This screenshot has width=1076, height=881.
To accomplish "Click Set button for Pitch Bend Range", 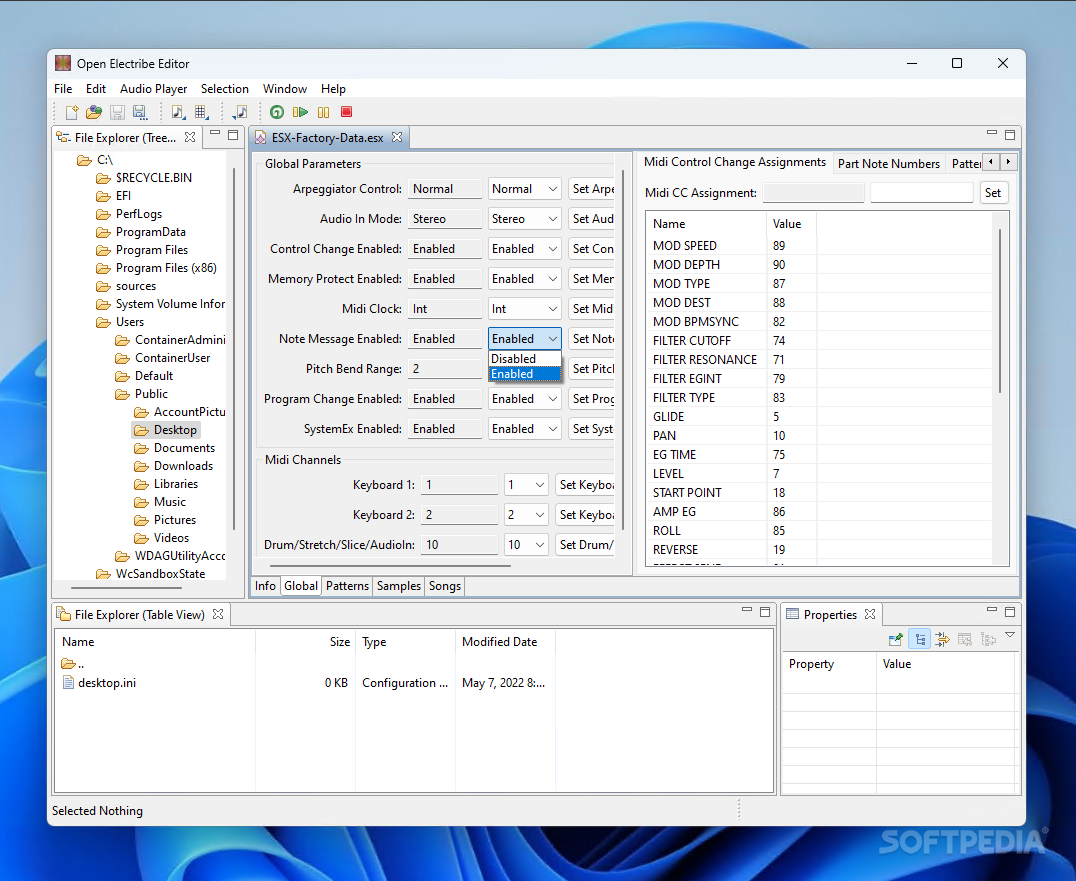I will pos(592,368).
